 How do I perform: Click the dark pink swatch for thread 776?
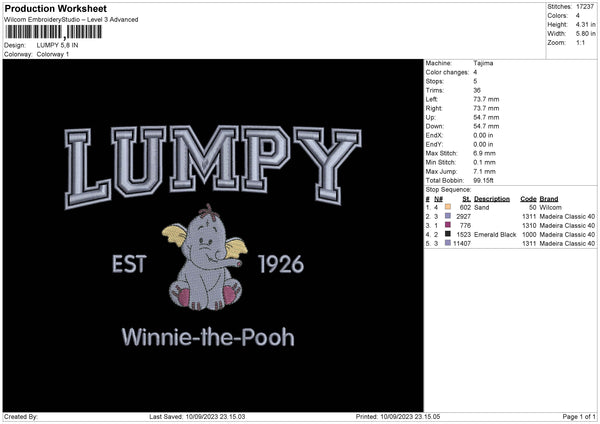point(447,225)
